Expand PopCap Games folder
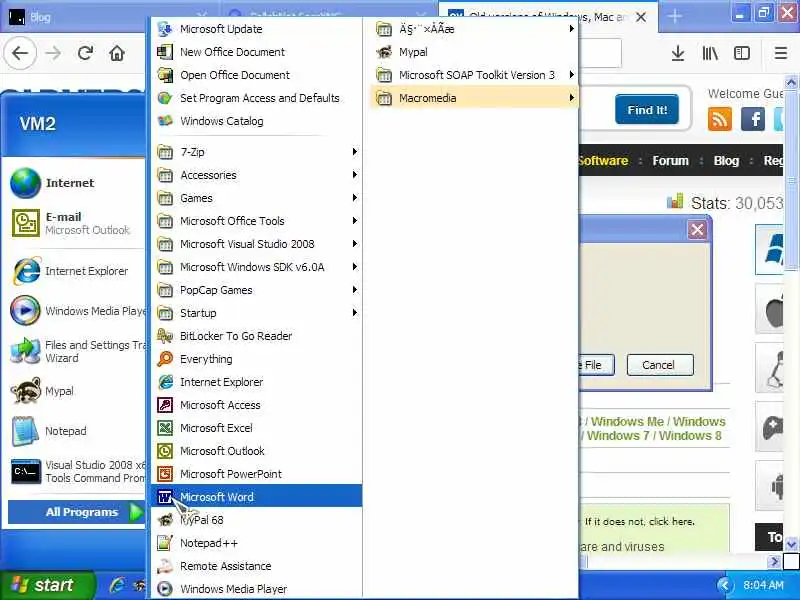 257,290
